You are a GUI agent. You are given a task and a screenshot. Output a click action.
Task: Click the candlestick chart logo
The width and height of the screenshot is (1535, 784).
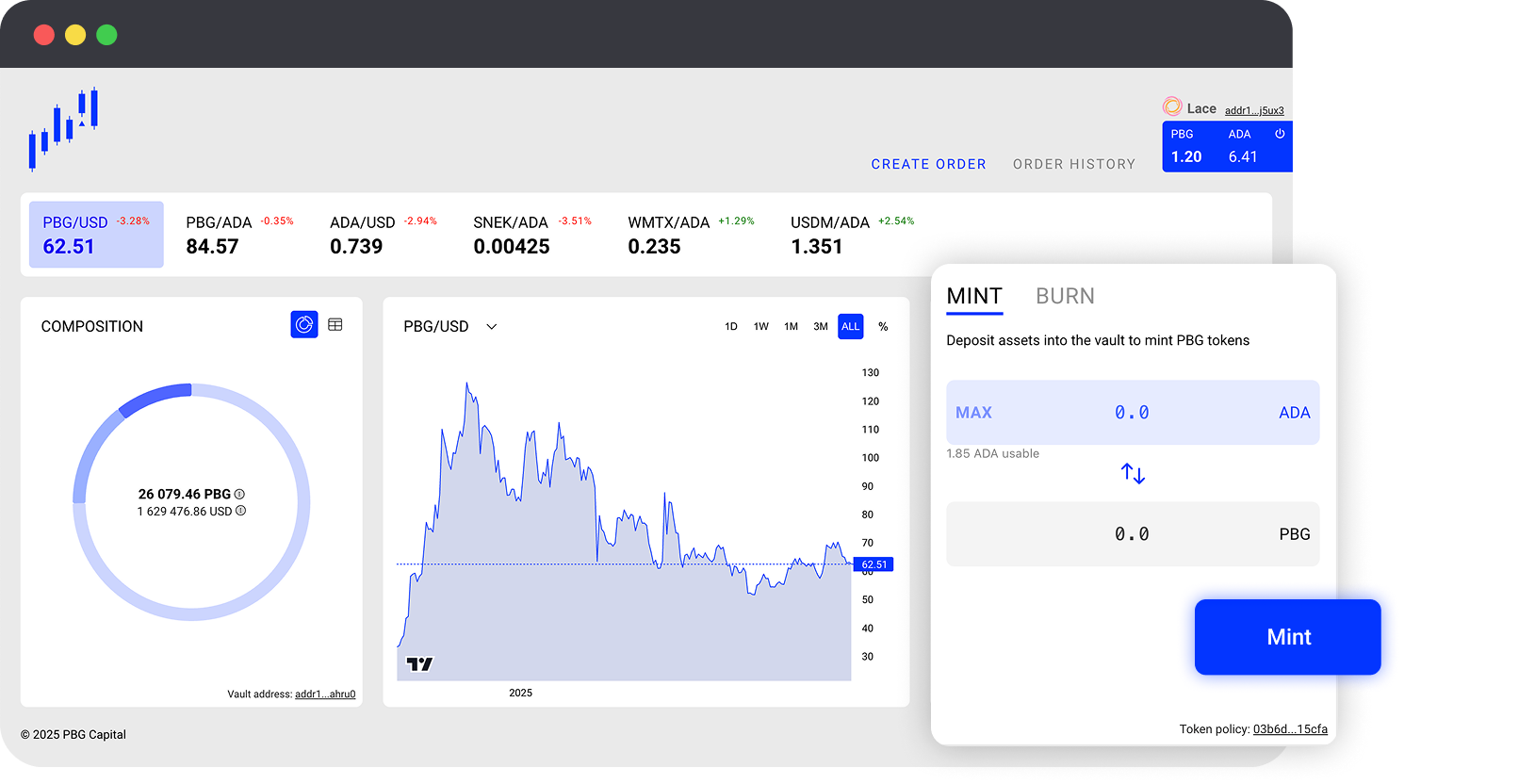click(x=63, y=129)
